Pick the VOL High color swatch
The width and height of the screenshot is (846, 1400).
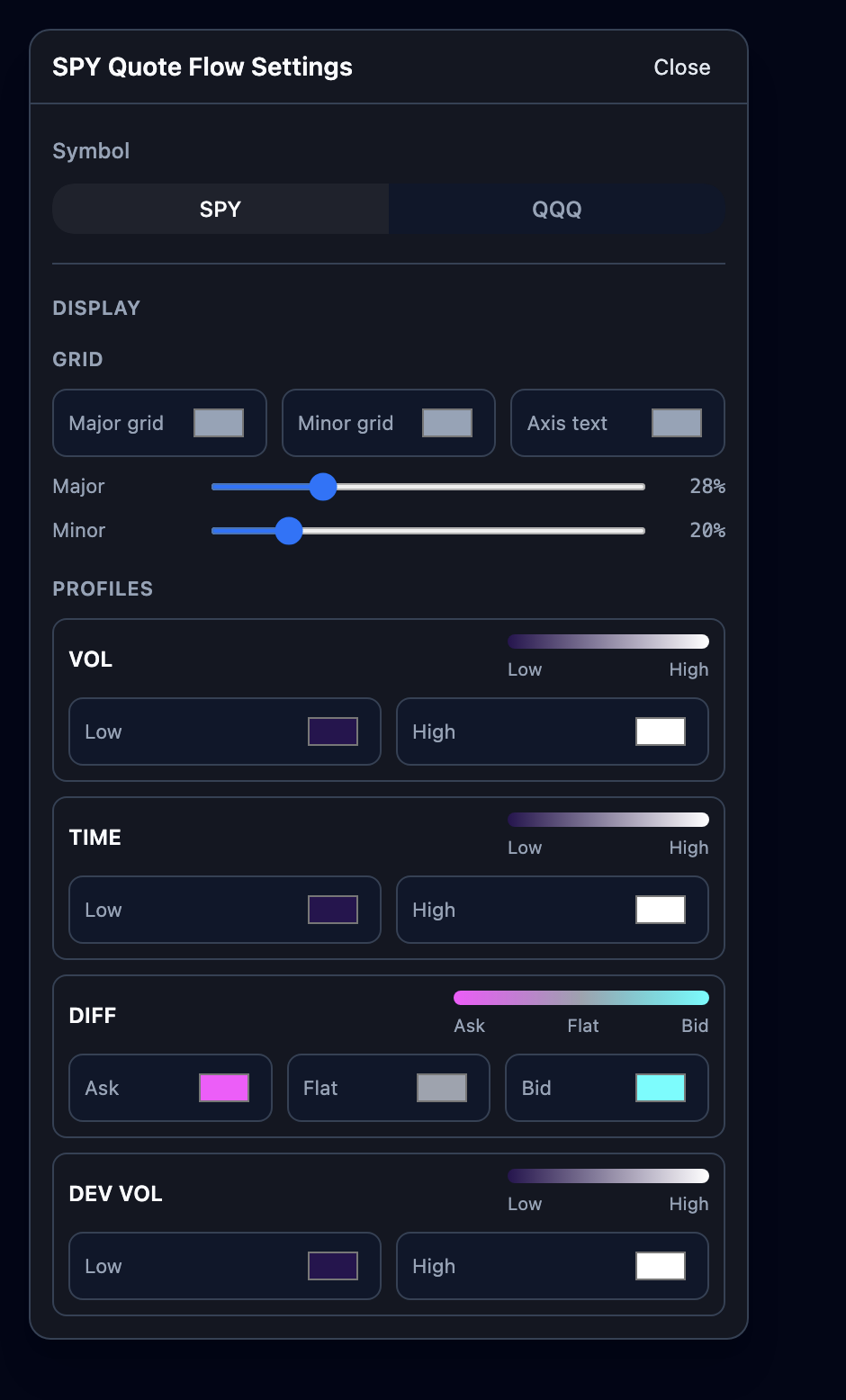tap(661, 731)
